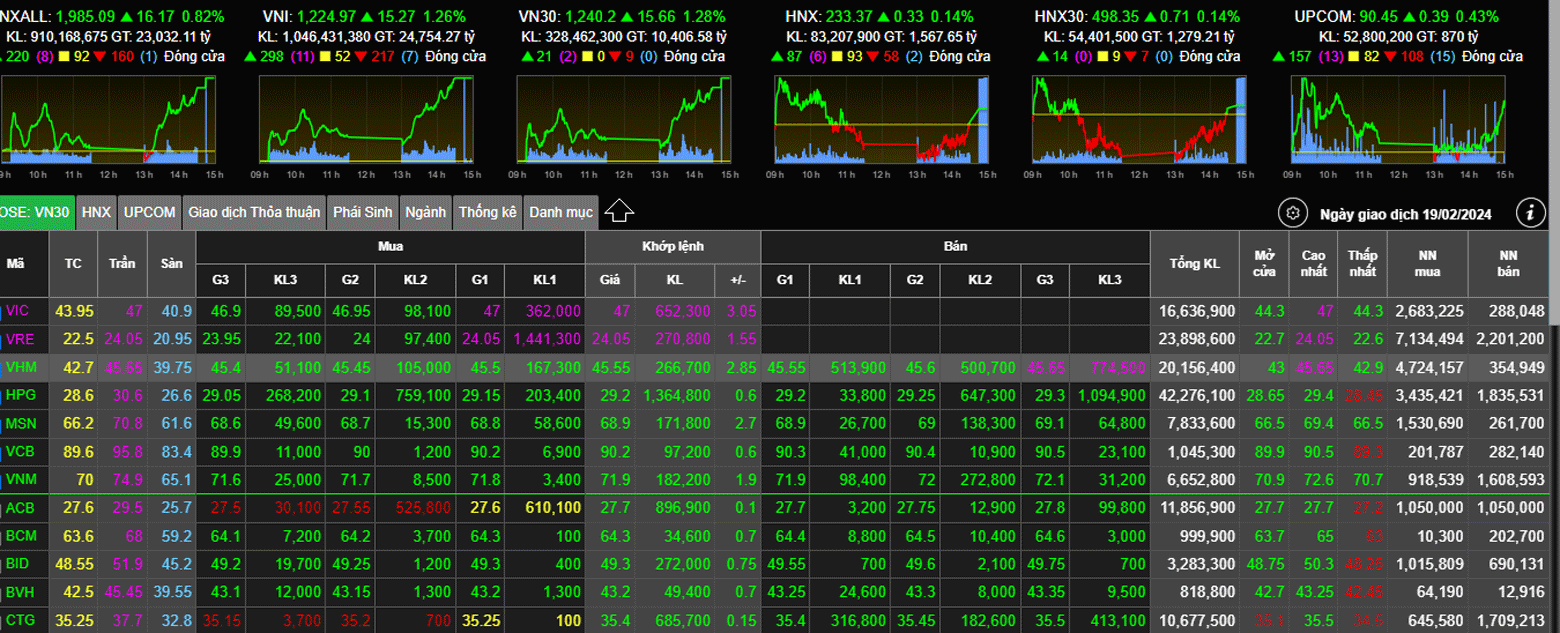Viewport: 1560px width, 633px height.
Task: Click the up arrow to collapse index charts
Action: click(x=619, y=211)
